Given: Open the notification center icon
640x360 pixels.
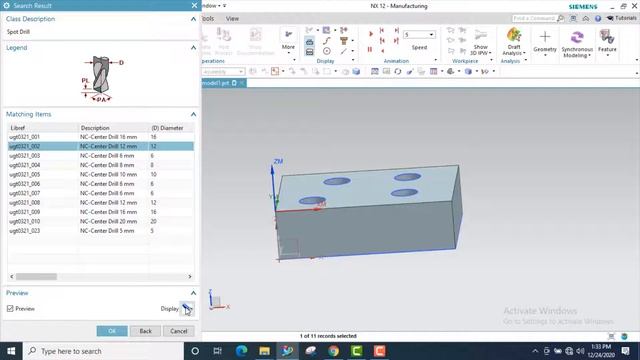Looking at the screenshot, I should point(626,351).
